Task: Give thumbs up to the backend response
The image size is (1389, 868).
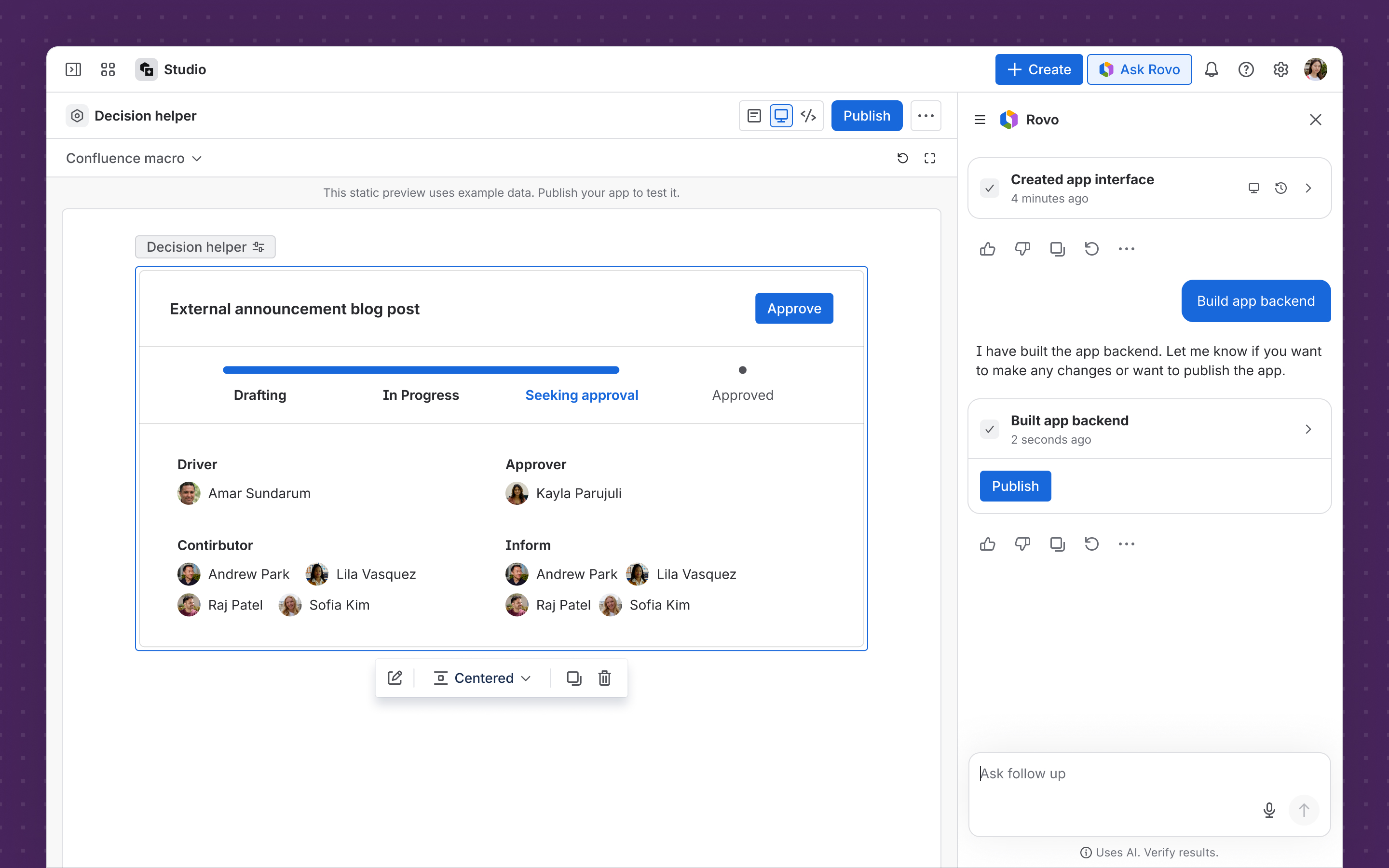Action: coord(987,543)
